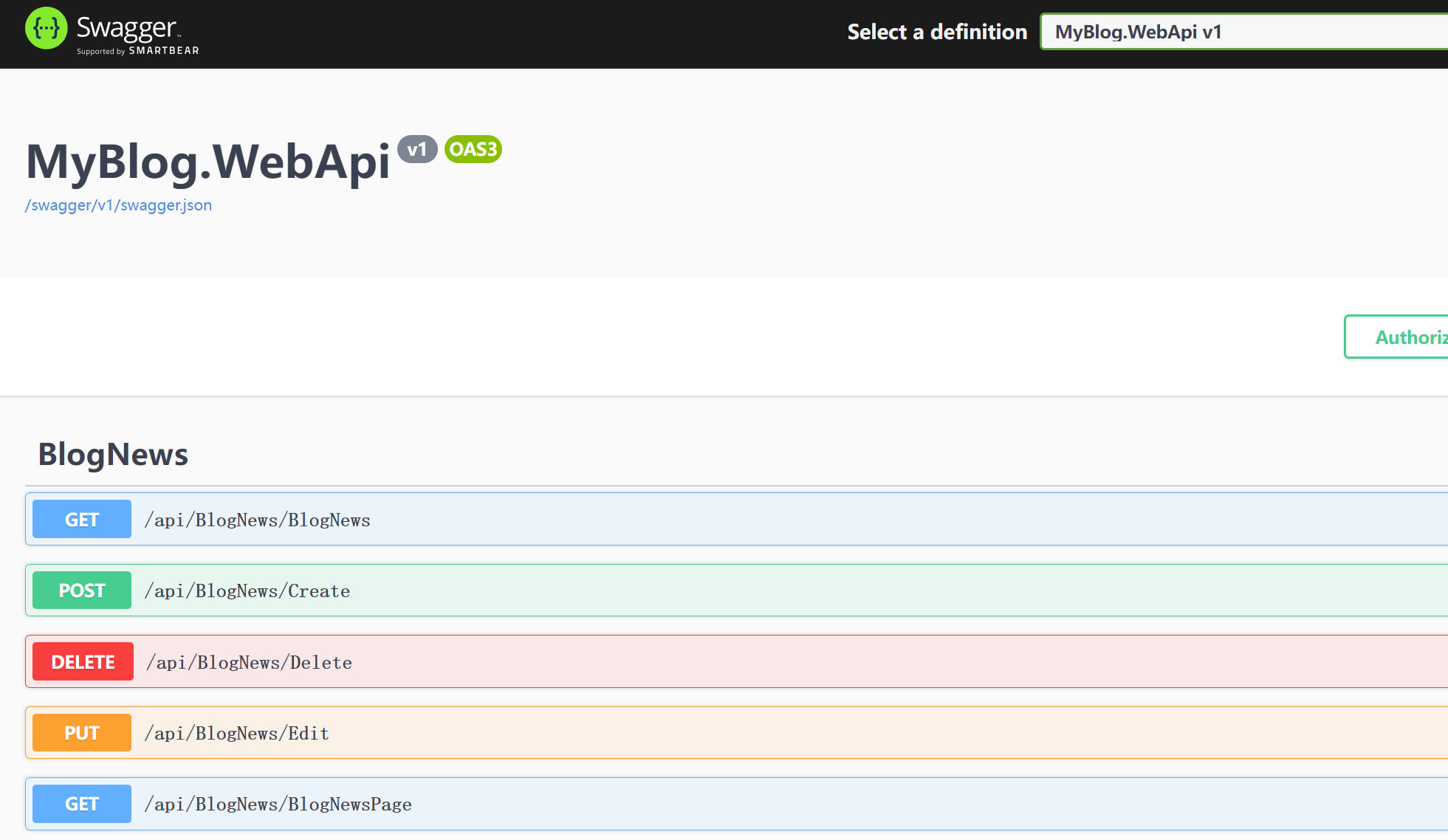This screenshot has height=840, width=1448.
Task: Click the green Swagger logo icon
Action: [x=46, y=29]
